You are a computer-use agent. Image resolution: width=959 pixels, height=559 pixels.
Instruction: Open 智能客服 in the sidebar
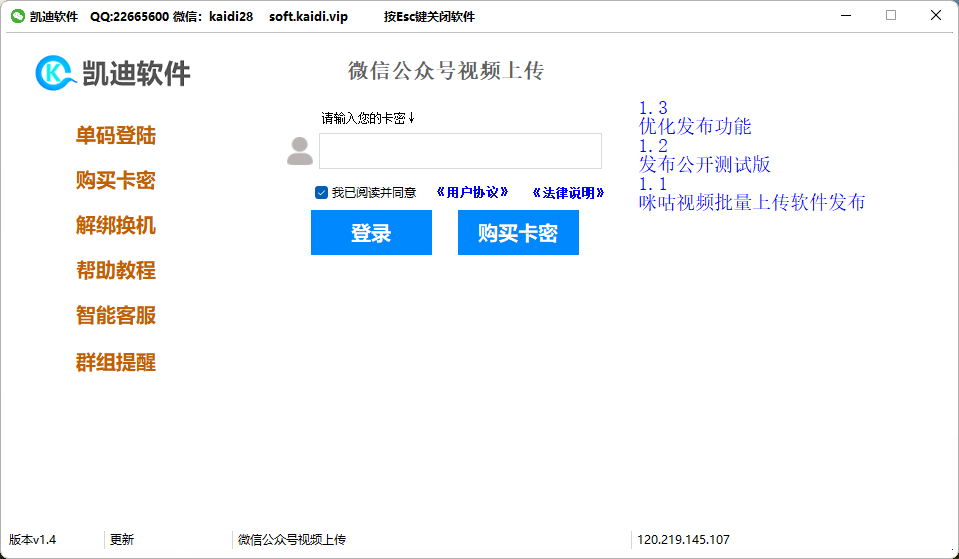[x=116, y=316]
